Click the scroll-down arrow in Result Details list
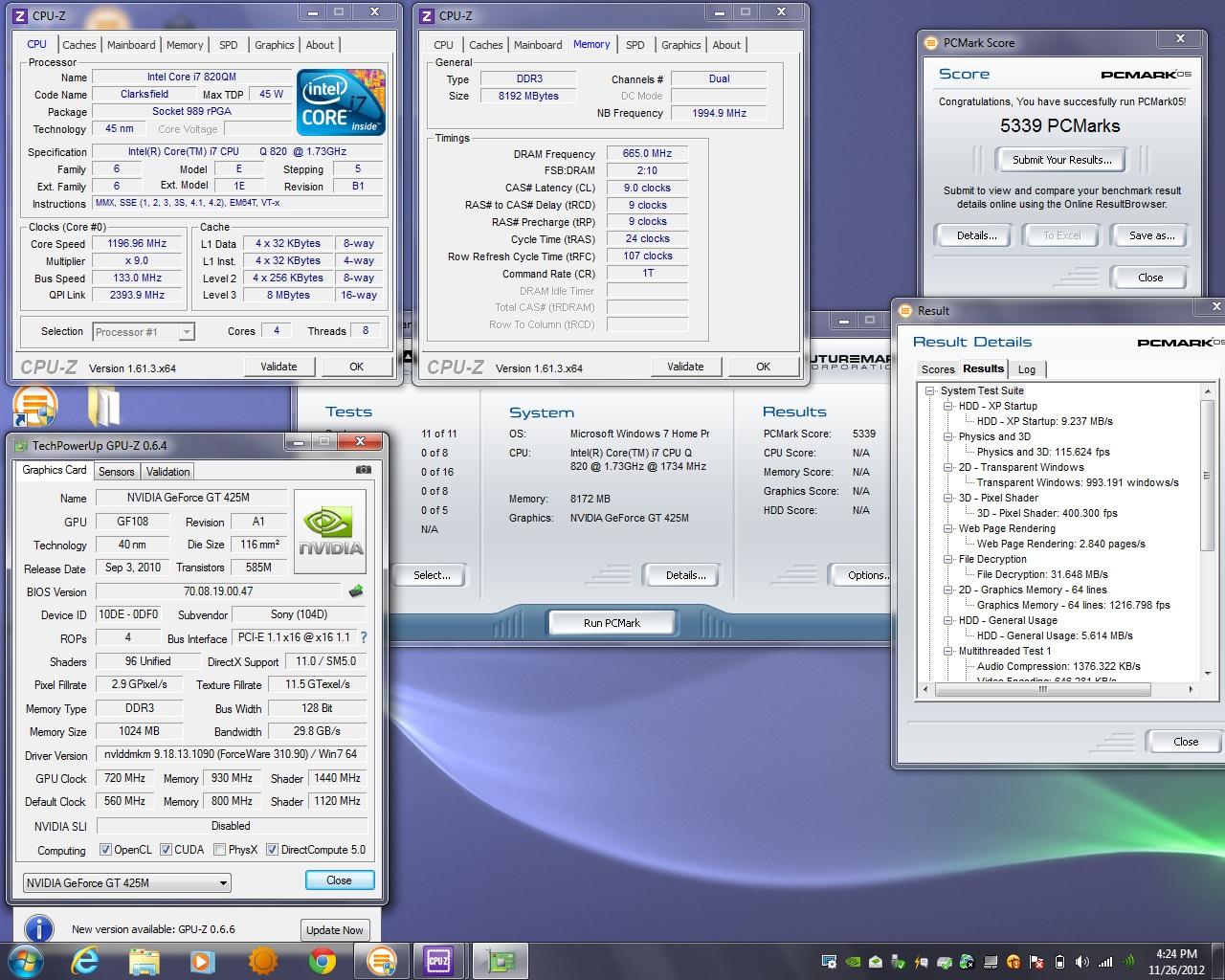 [1208, 673]
